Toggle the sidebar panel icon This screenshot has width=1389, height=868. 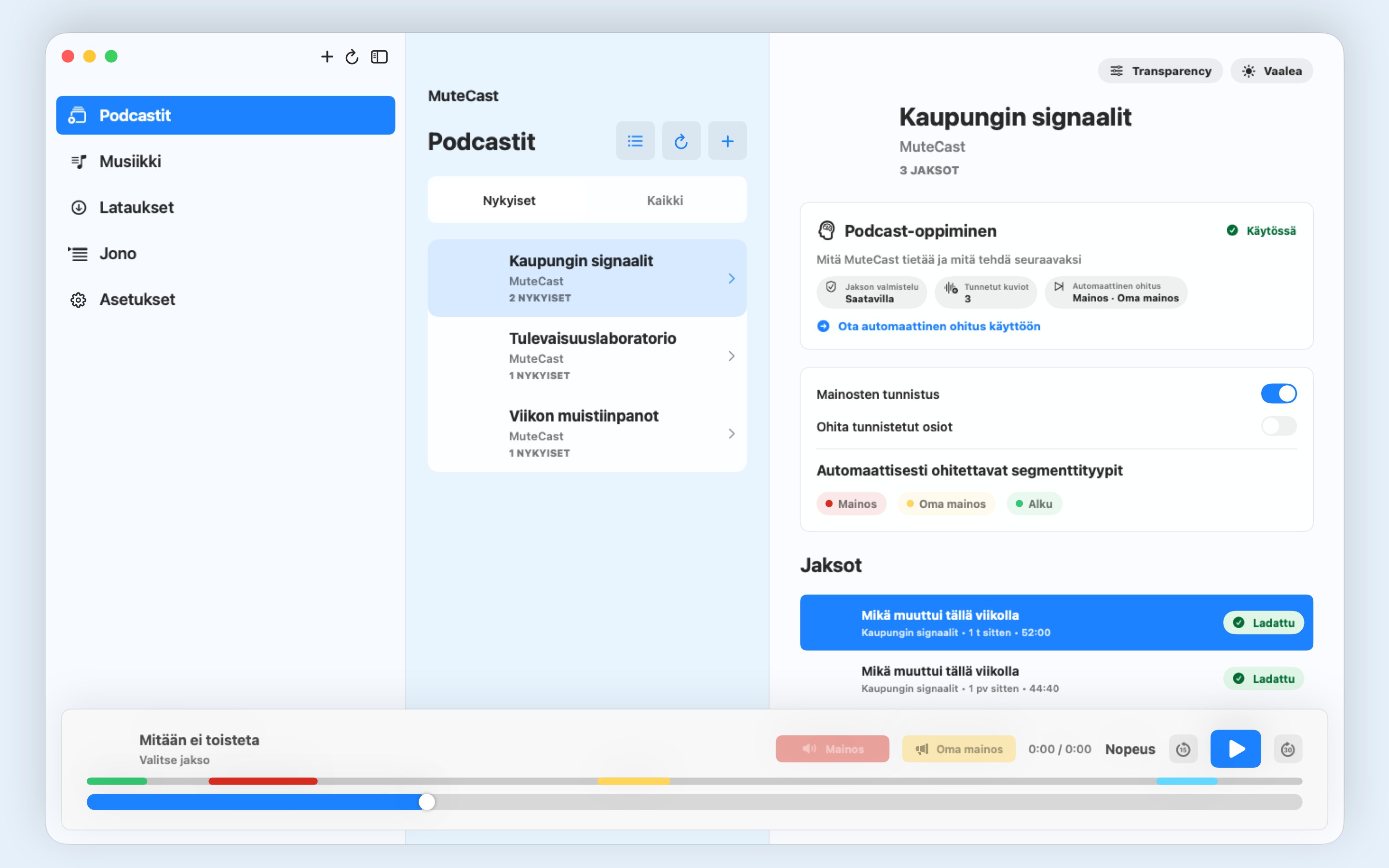tap(380, 57)
